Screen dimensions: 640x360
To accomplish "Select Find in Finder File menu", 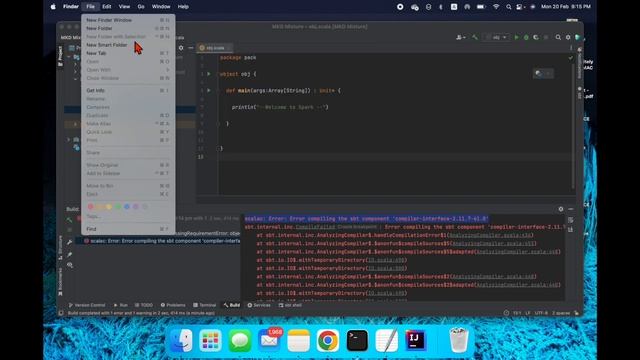I will pos(128,229).
